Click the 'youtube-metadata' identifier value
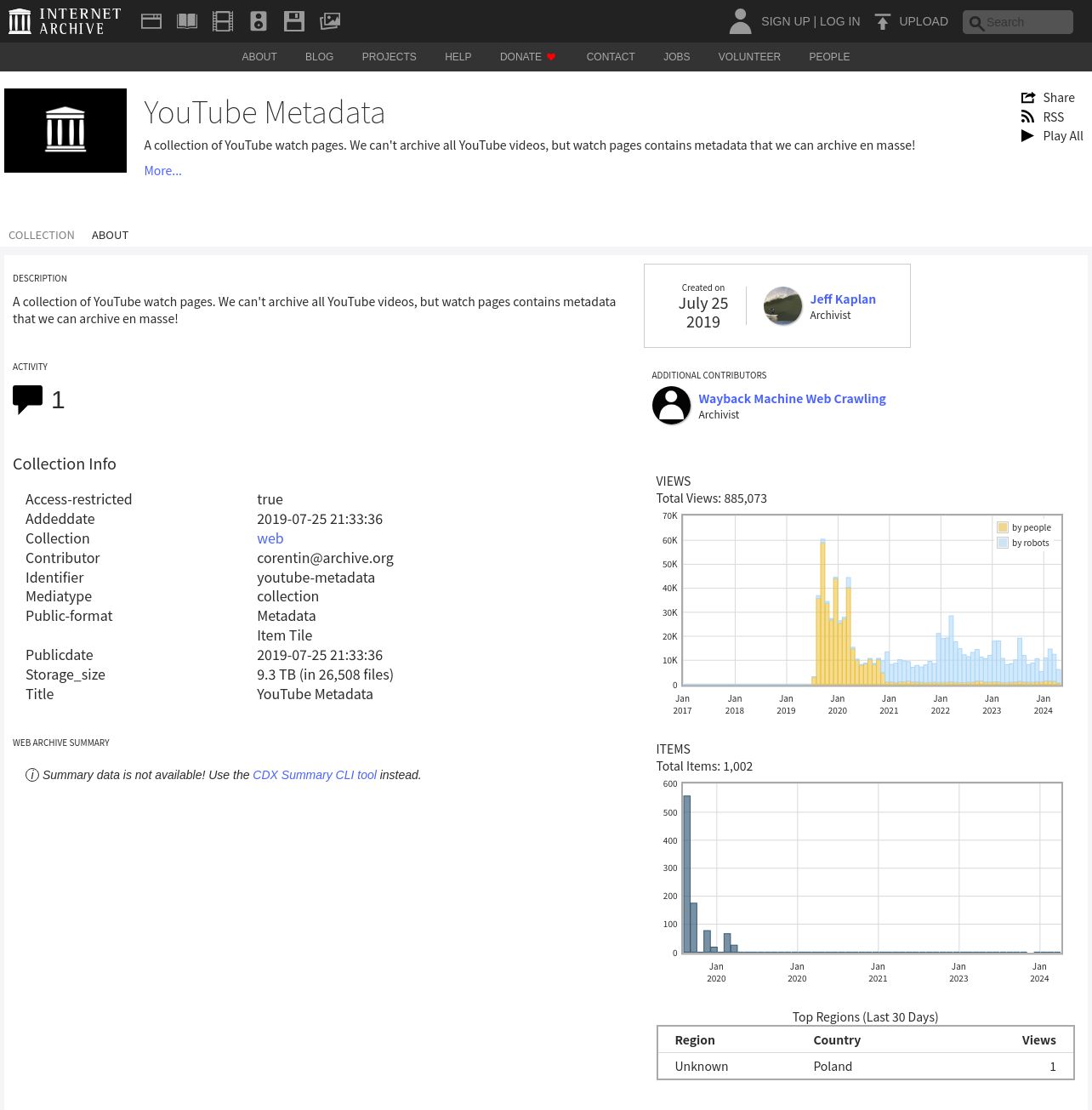Screen dimensions: 1092x1110 pyautogui.click(x=316, y=578)
